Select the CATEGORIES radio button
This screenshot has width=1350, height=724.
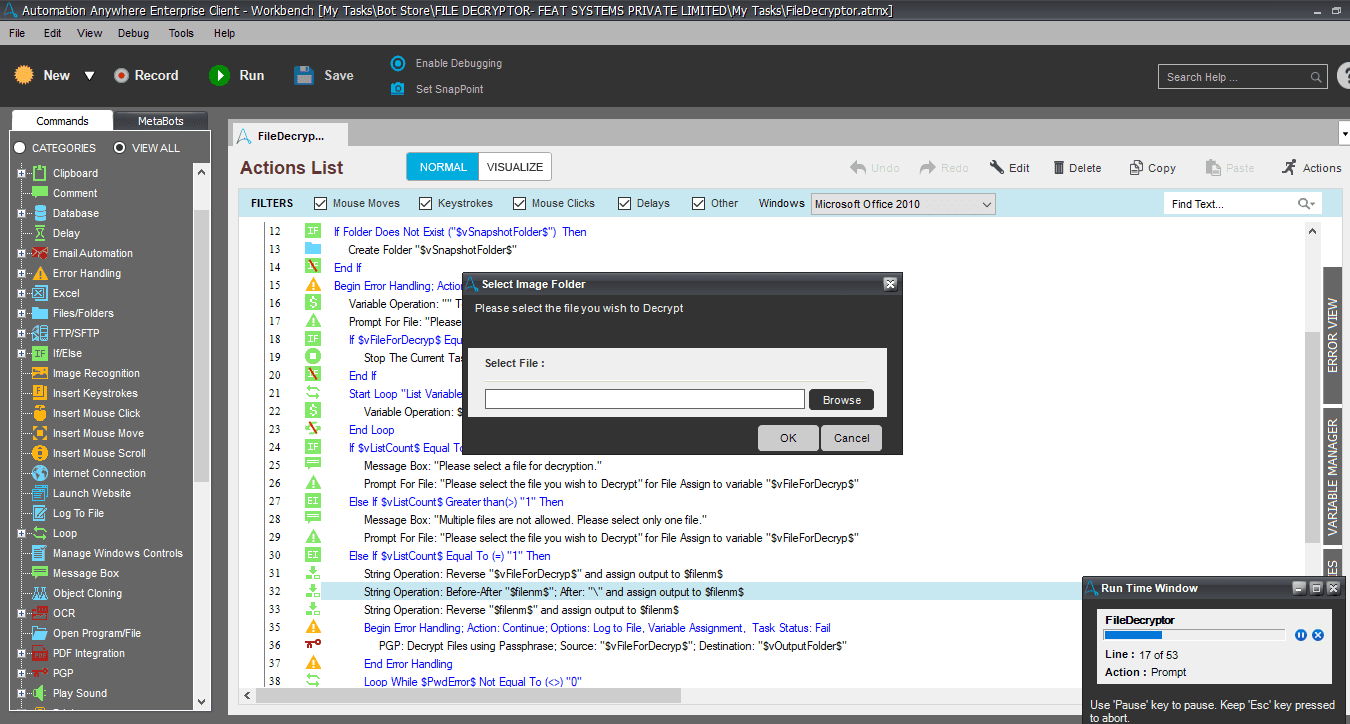click(20, 148)
